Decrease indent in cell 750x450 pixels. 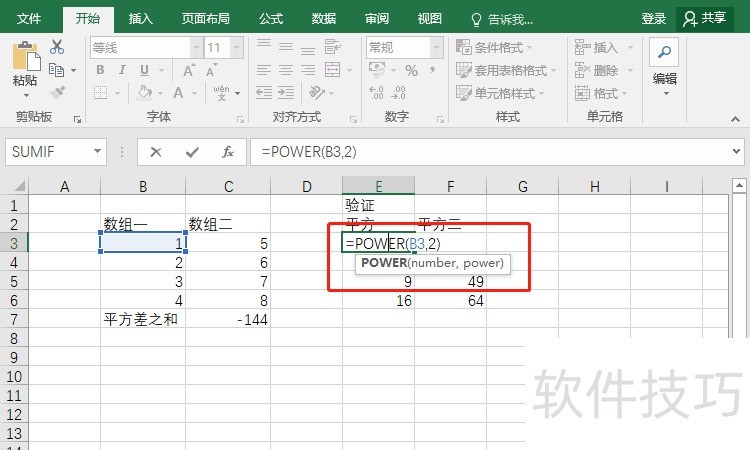click(264, 92)
